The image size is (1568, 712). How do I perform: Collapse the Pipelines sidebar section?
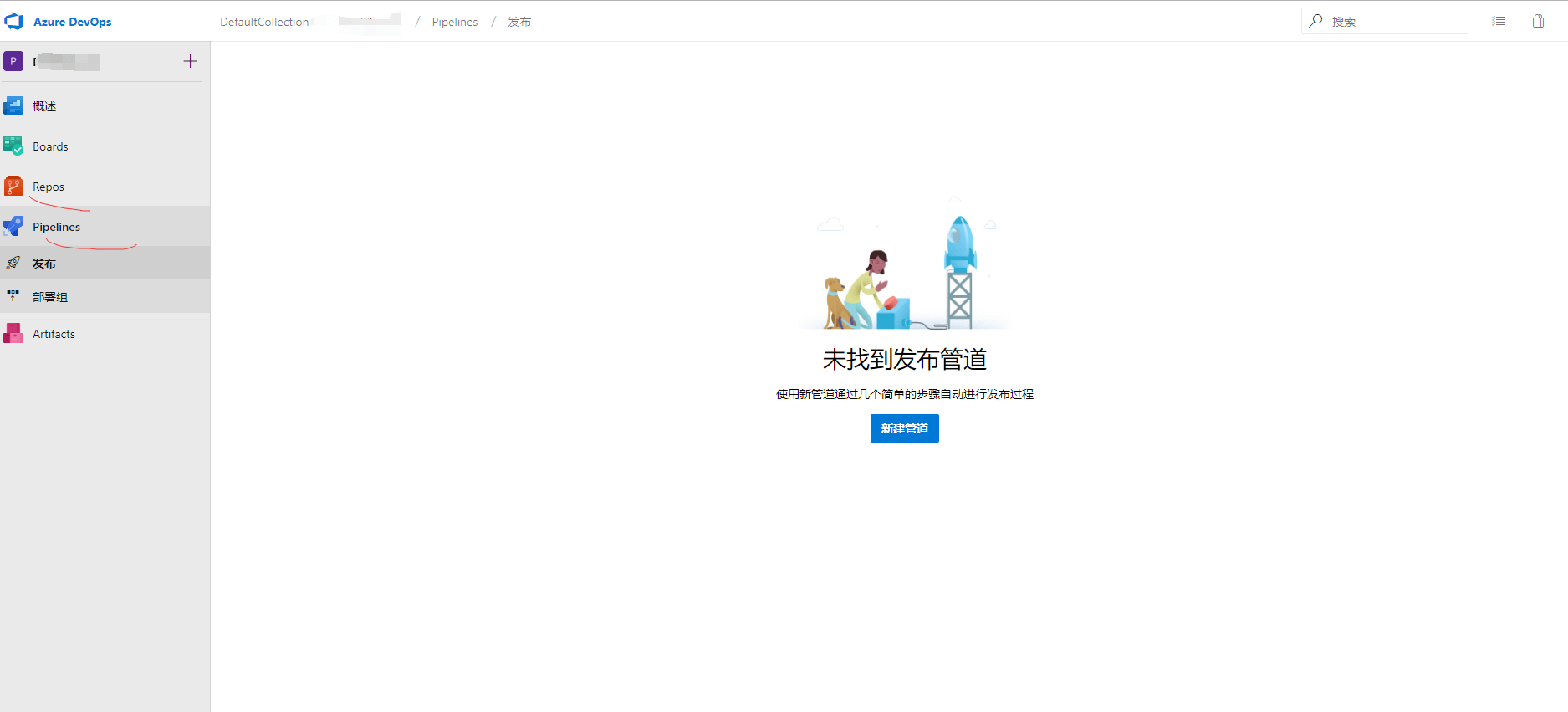pyautogui.click(x=56, y=227)
